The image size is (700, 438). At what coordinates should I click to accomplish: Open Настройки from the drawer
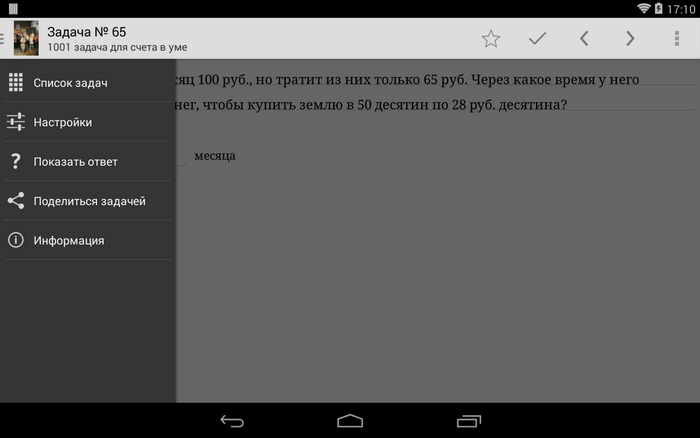pos(88,122)
